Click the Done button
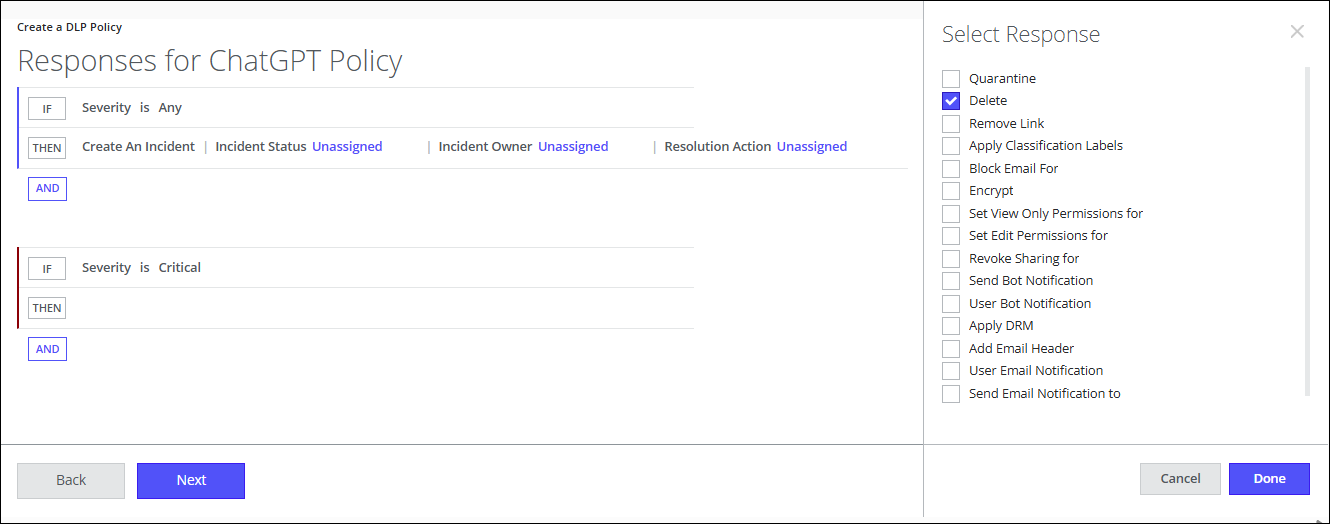 (x=1269, y=479)
